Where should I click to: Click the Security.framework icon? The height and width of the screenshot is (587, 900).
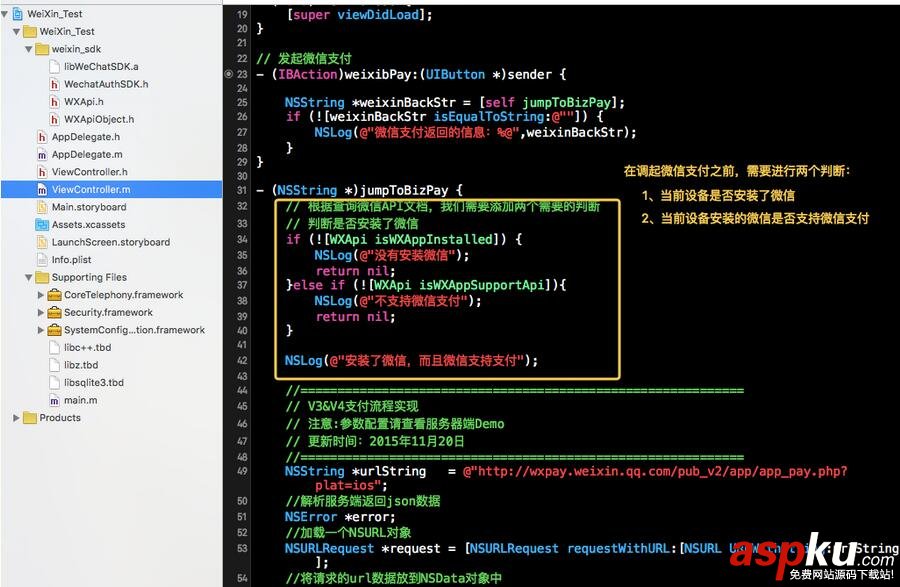[x=55, y=312]
